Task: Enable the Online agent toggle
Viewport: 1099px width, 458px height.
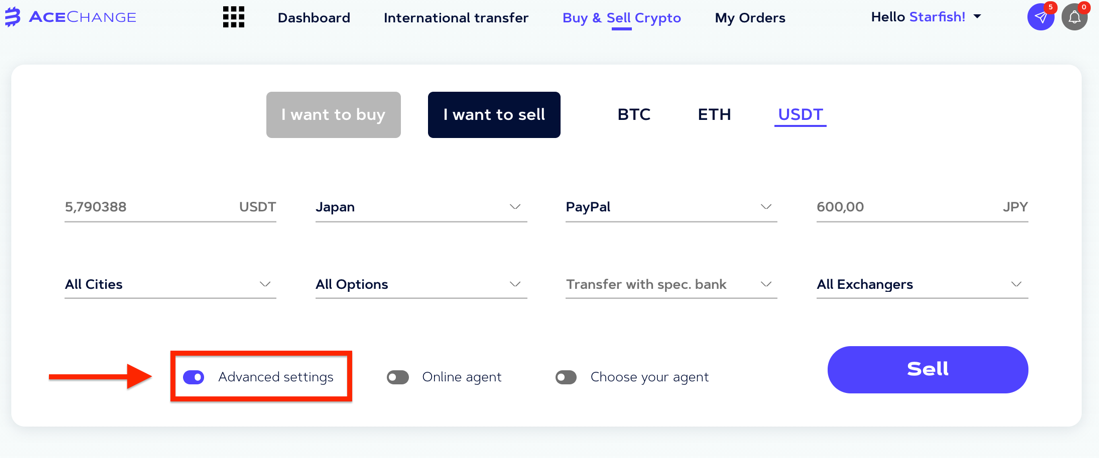Action: (397, 377)
